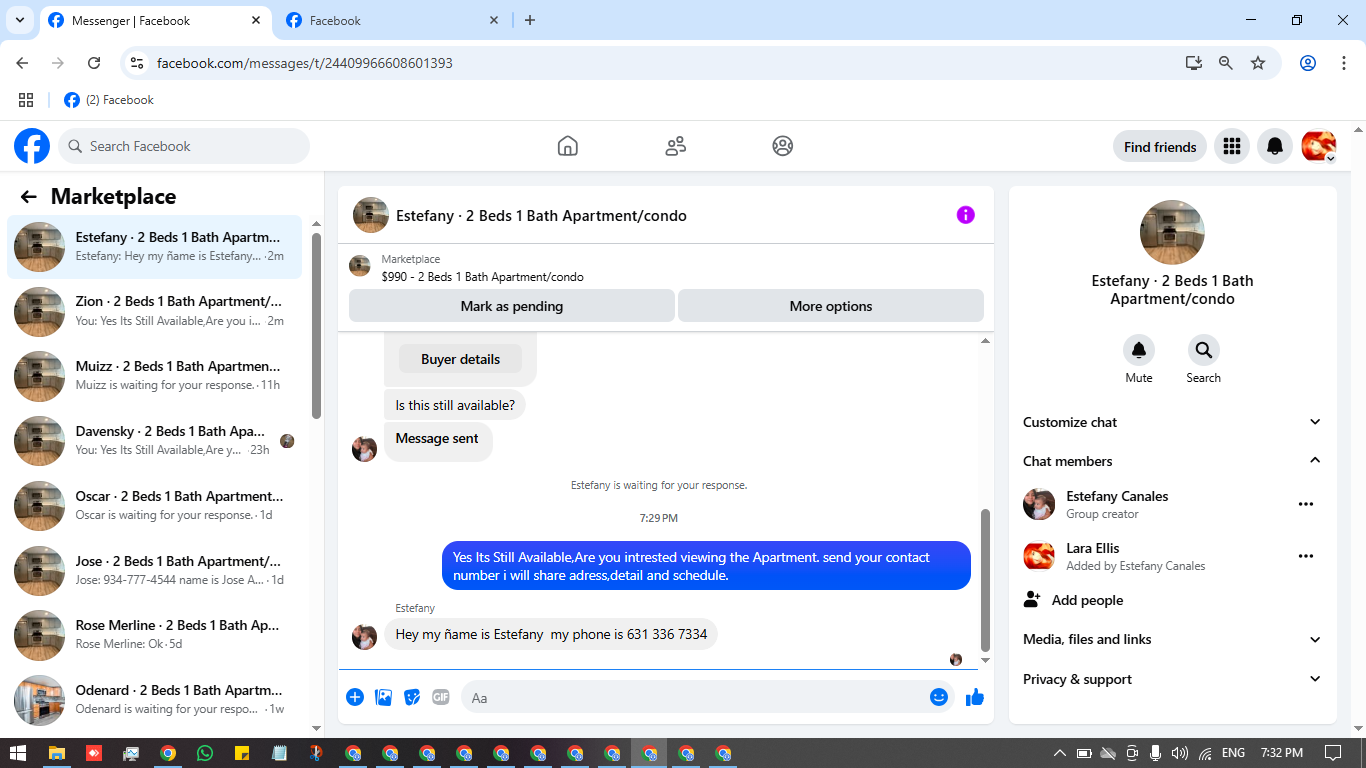Open Jose conversation in list

click(x=155, y=570)
